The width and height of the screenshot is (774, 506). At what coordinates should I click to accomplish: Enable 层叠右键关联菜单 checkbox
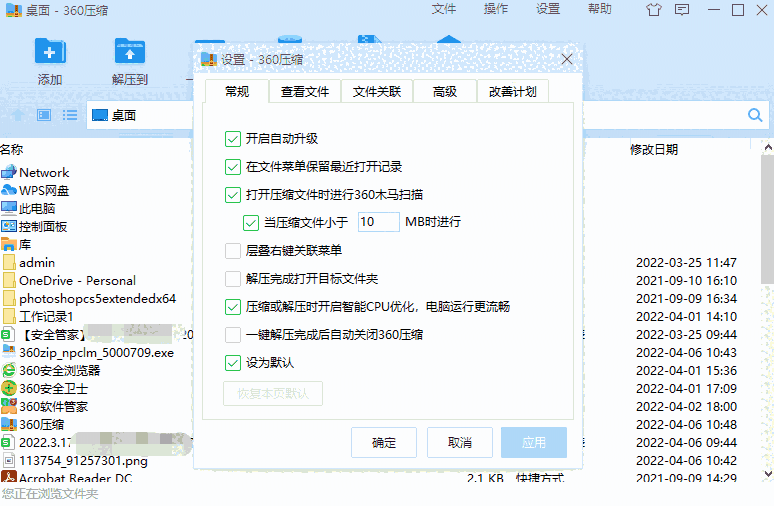[232, 251]
